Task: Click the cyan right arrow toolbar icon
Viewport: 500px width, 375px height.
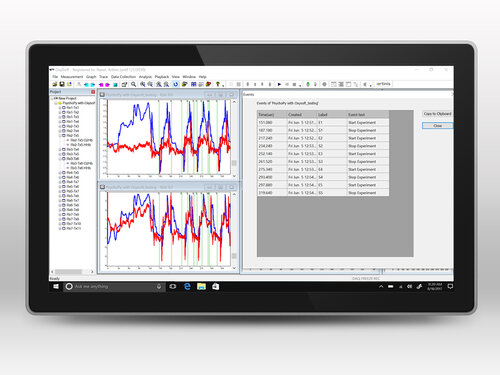Action: 93,84
